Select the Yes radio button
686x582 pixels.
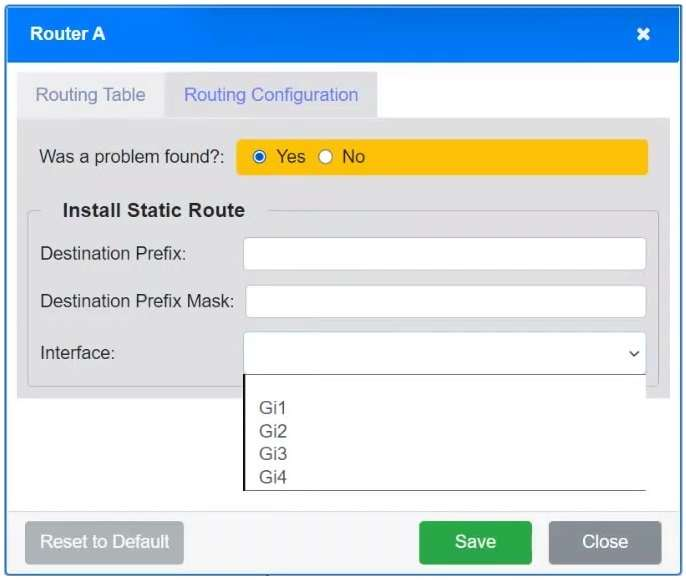point(260,157)
